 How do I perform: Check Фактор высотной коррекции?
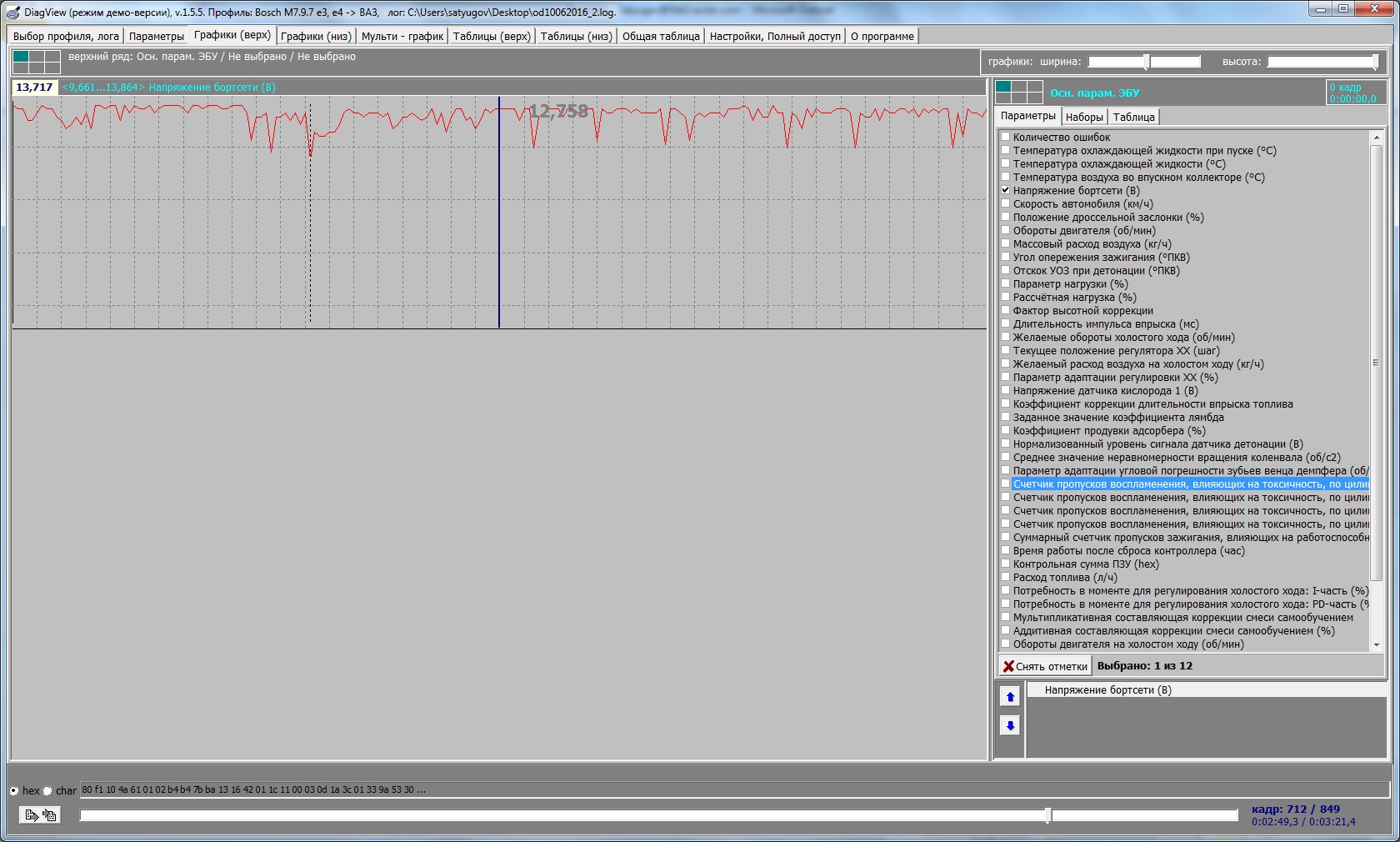(1006, 310)
